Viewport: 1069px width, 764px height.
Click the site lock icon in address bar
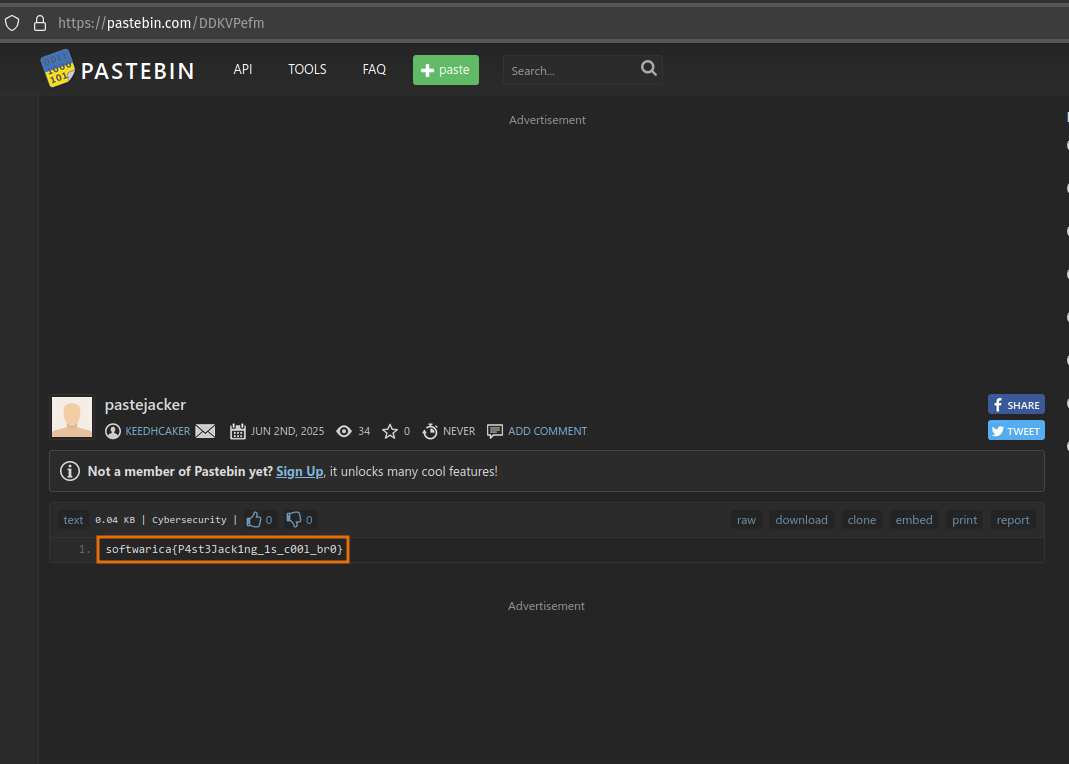click(x=40, y=22)
